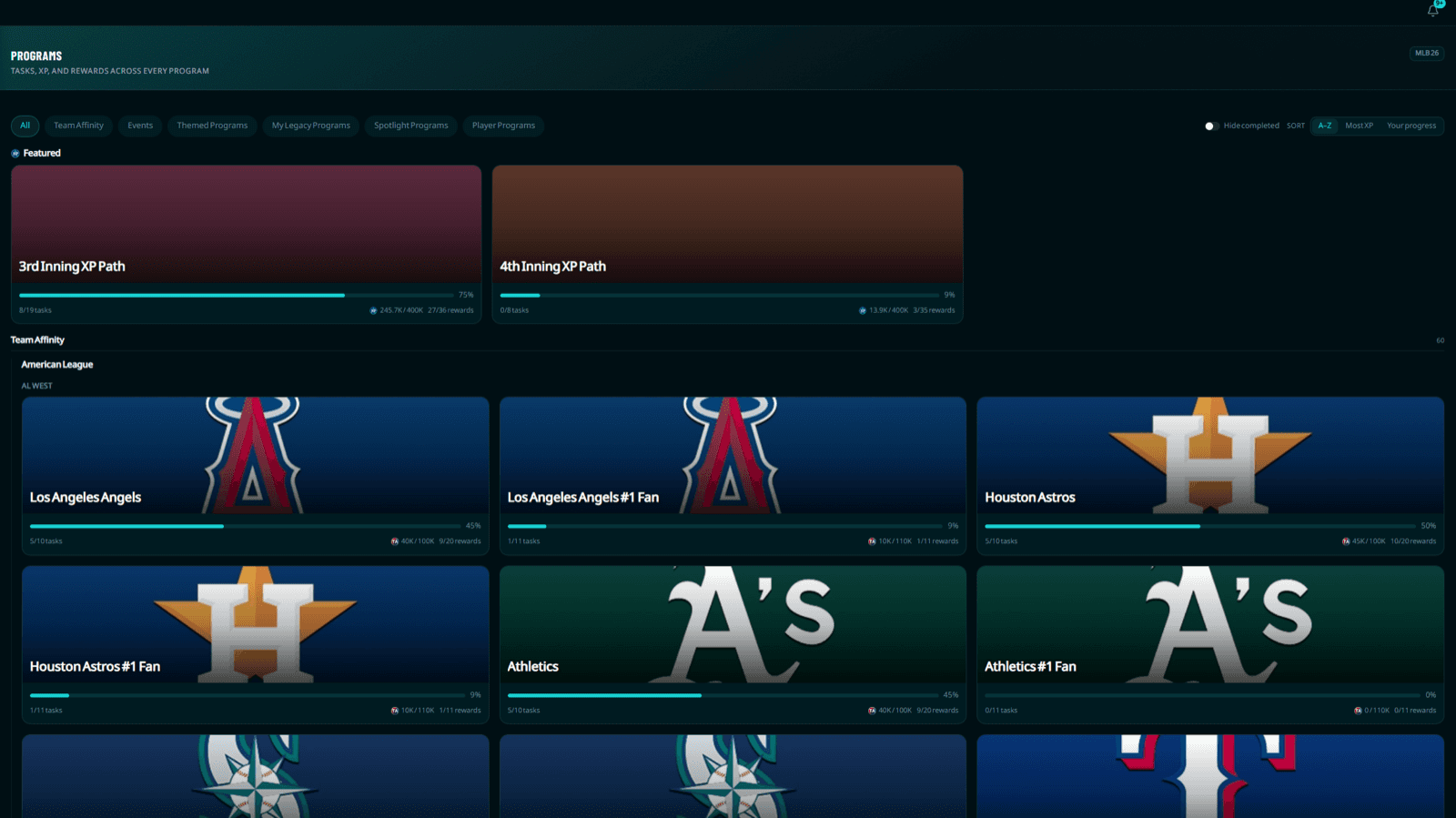Open the Los Angeles Angels program card
Screen dimensions: 1456x818
(255, 475)
